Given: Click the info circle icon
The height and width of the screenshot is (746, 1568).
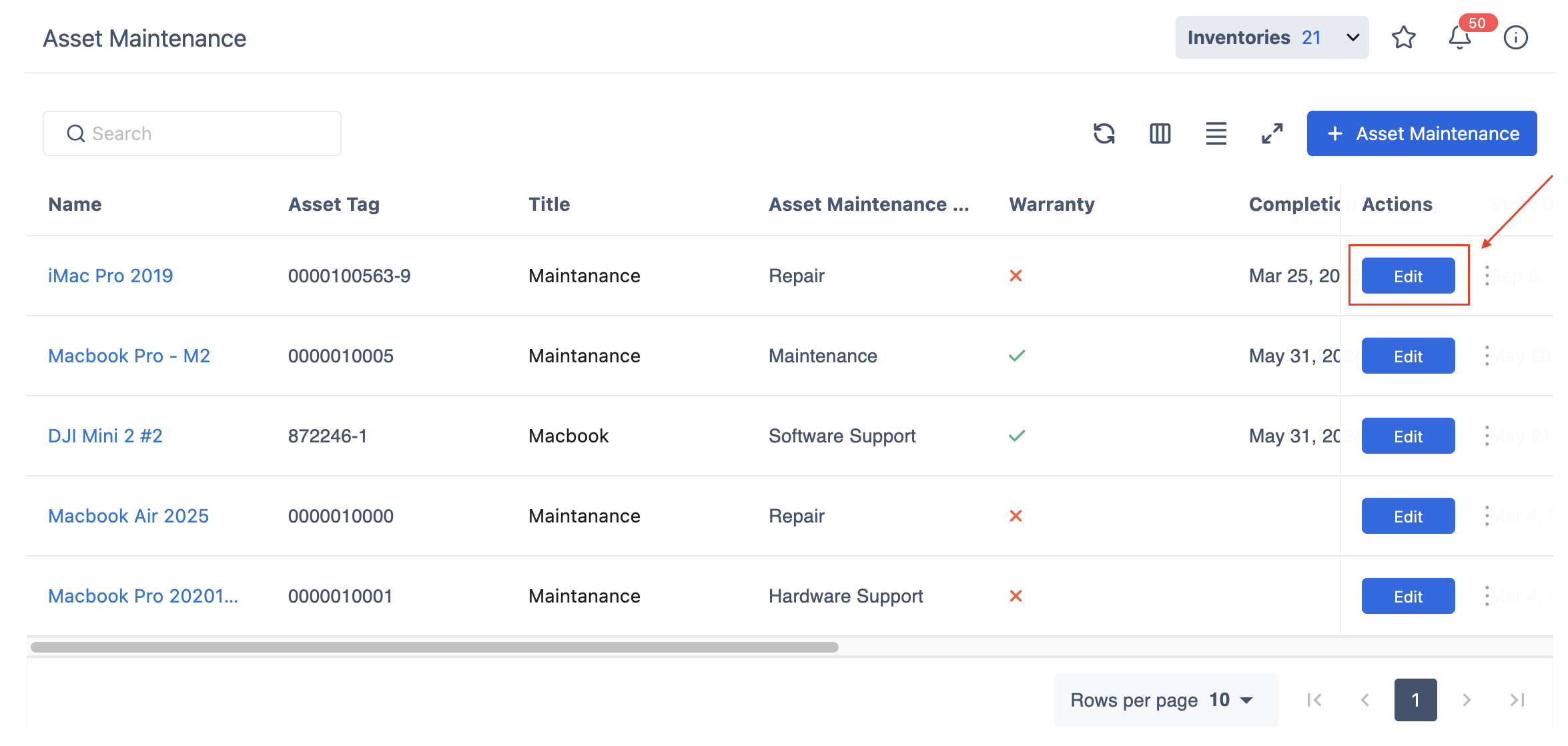Looking at the screenshot, I should (1516, 37).
